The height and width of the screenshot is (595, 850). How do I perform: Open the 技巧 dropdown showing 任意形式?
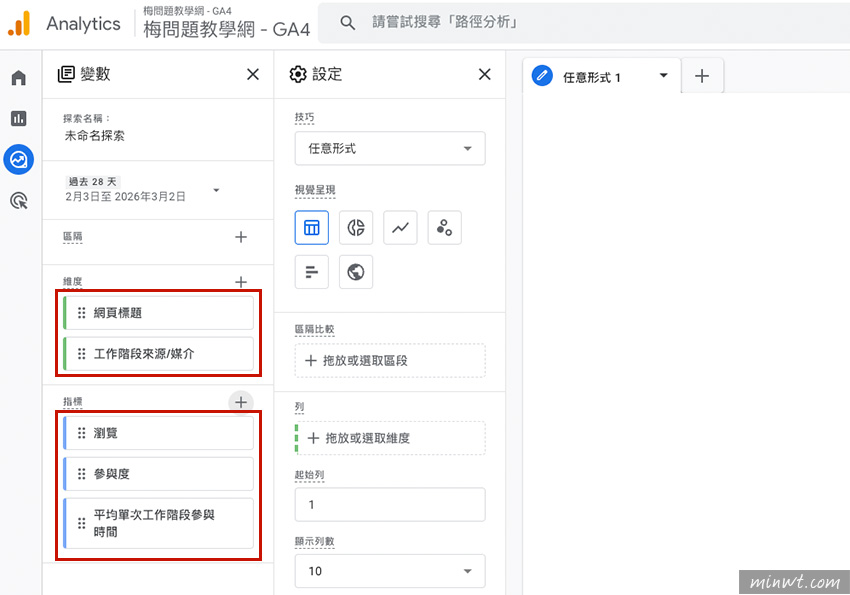coord(389,147)
